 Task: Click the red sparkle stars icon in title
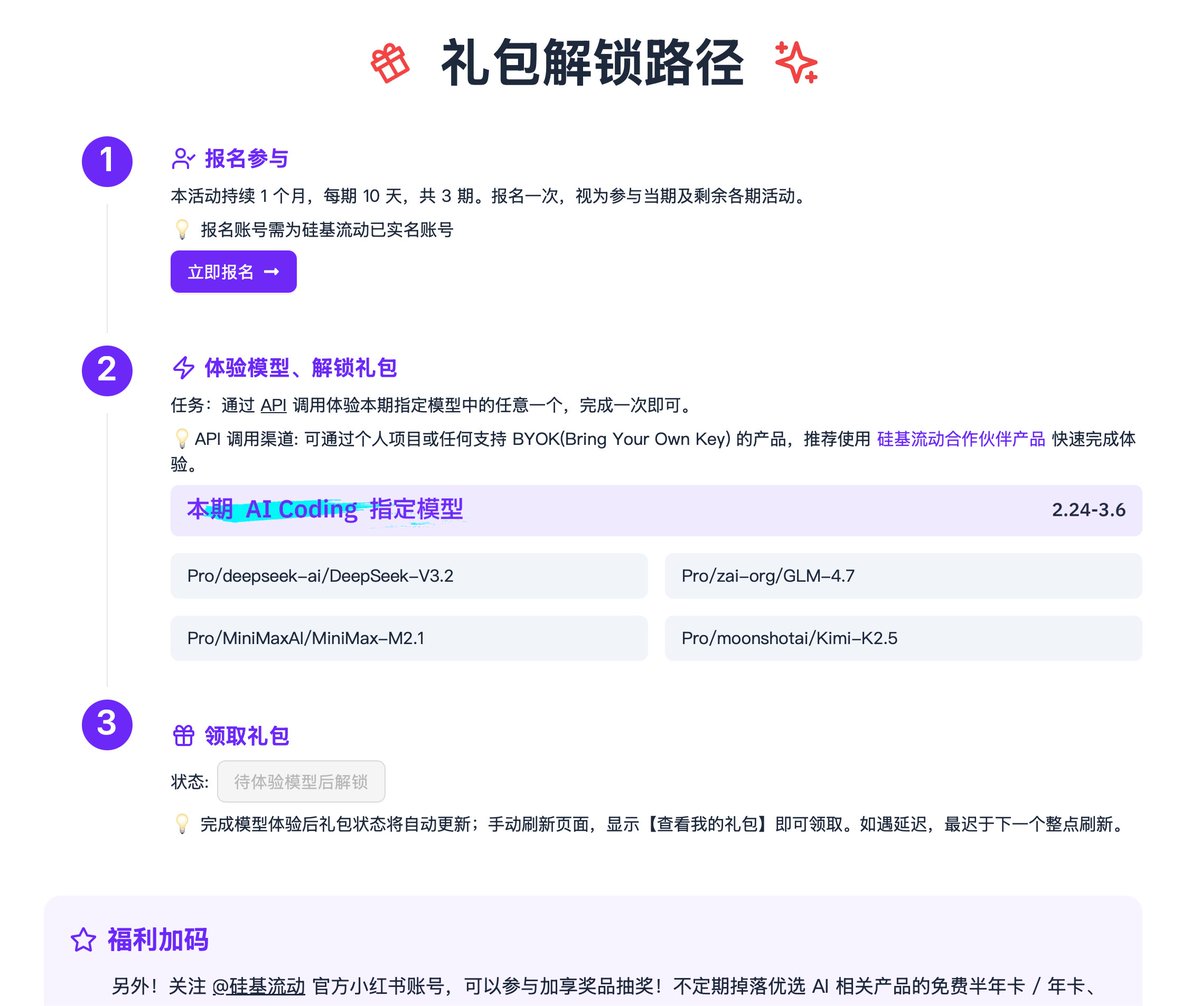tap(797, 62)
